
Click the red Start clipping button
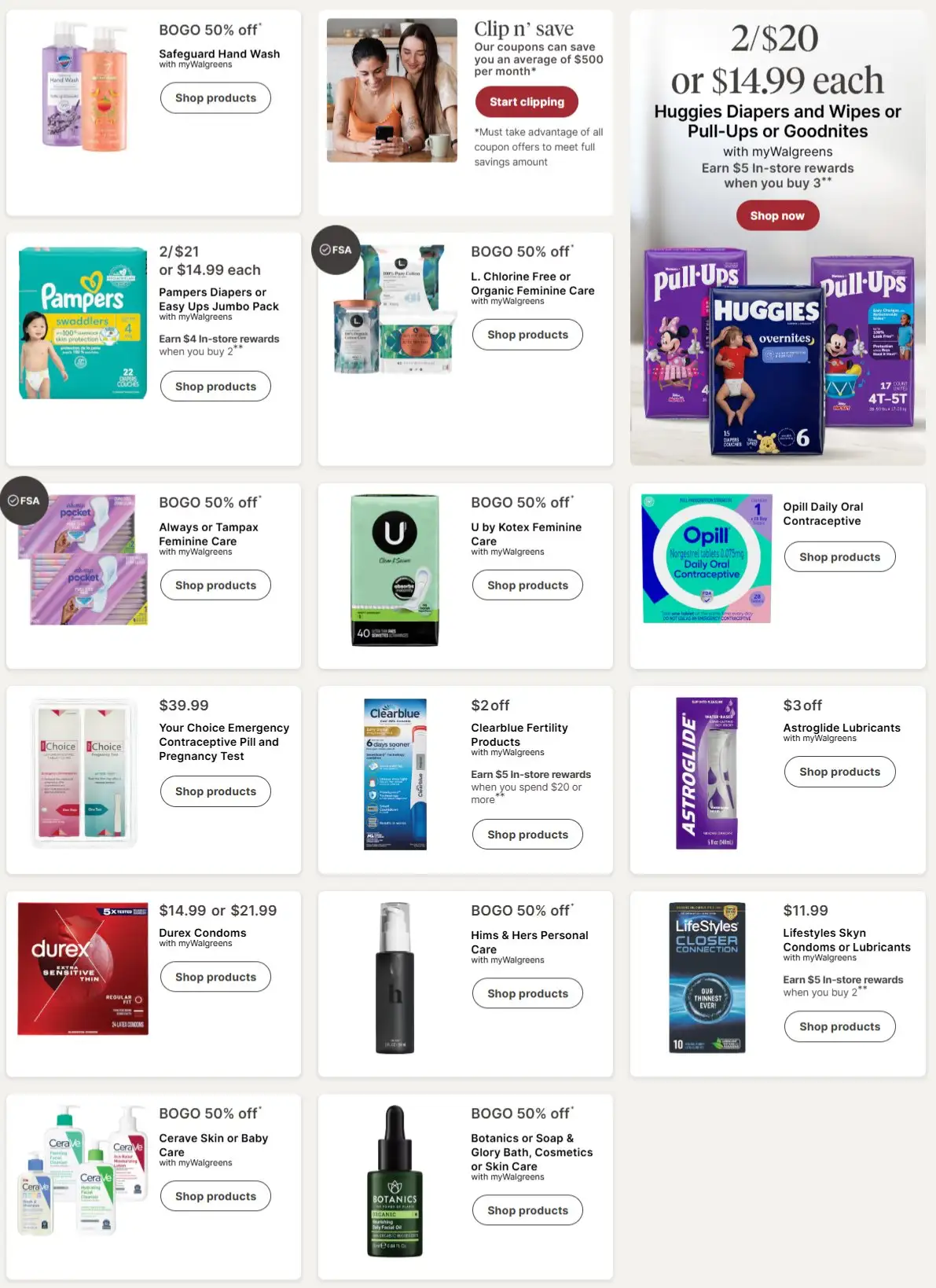527,101
